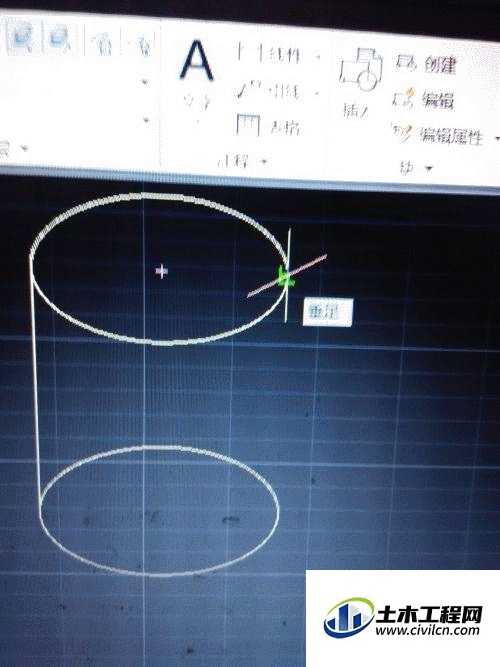This screenshot has width=500, height=667.
Task: Expand the layer panel title at ribbon left
Action: click(x=14, y=148)
